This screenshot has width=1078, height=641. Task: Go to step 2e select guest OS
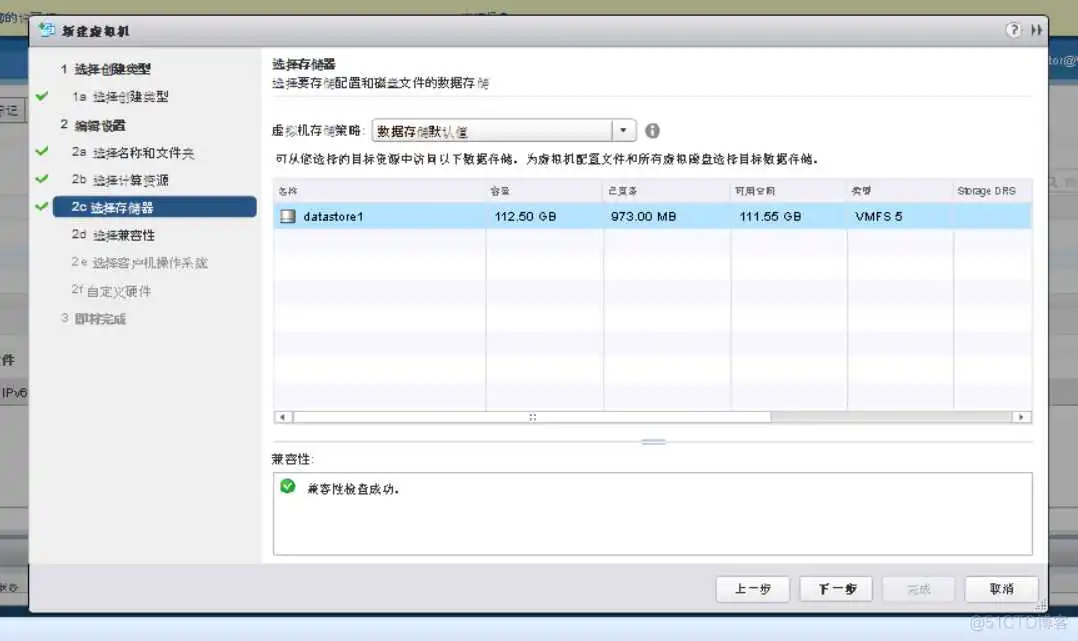[140, 263]
